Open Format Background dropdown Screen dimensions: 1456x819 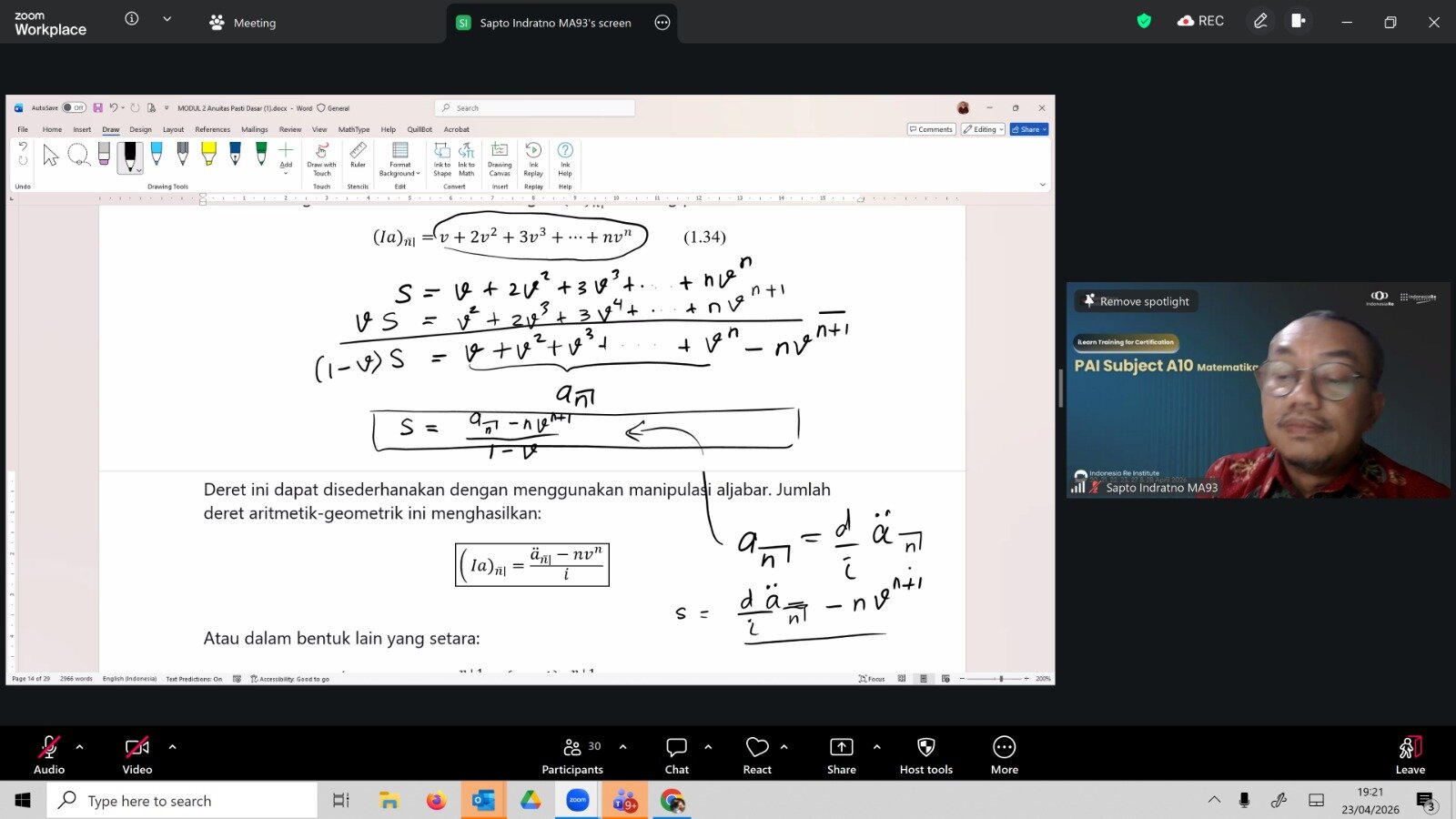pos(399,159)
